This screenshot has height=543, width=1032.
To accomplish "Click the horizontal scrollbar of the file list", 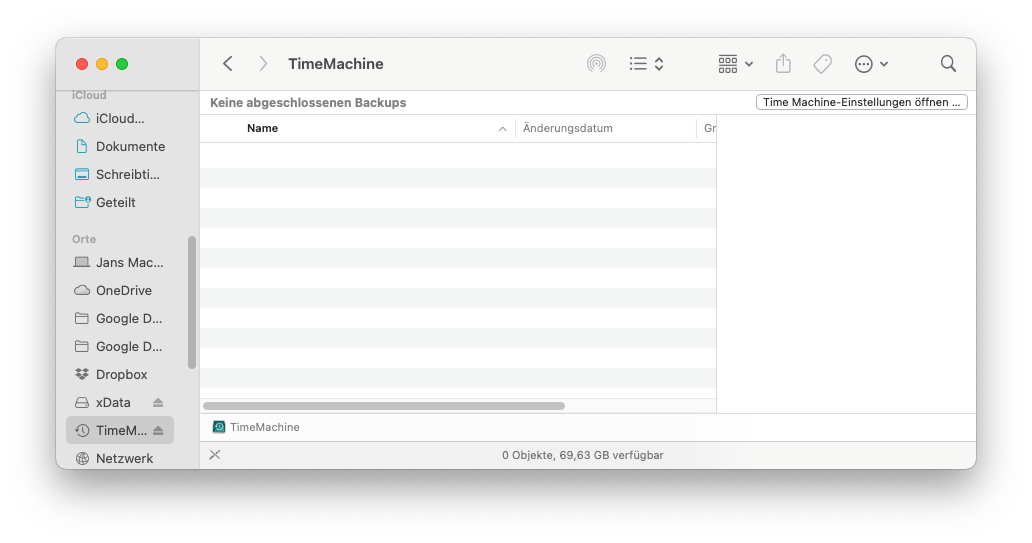I will [384, 406].
